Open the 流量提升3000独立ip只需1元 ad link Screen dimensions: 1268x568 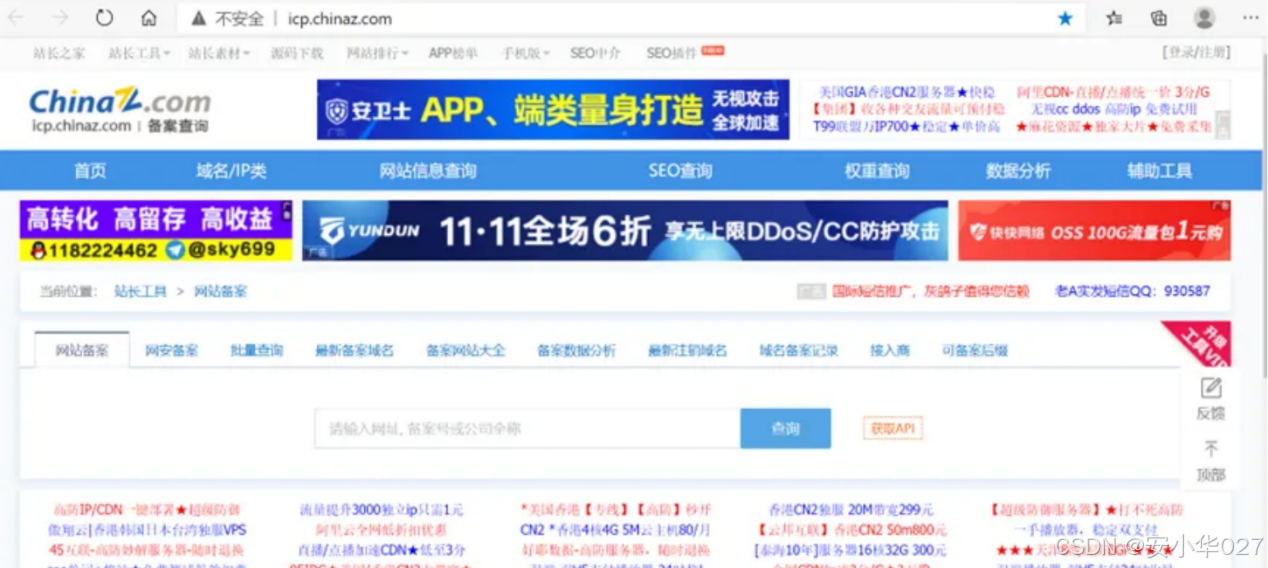tap(381, 509)
